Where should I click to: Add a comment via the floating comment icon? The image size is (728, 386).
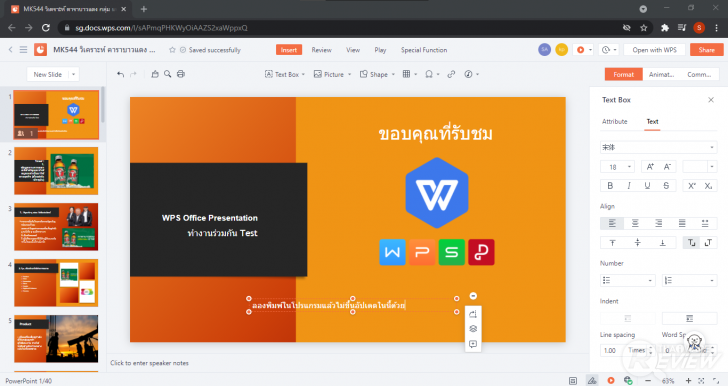coord(473,344)
